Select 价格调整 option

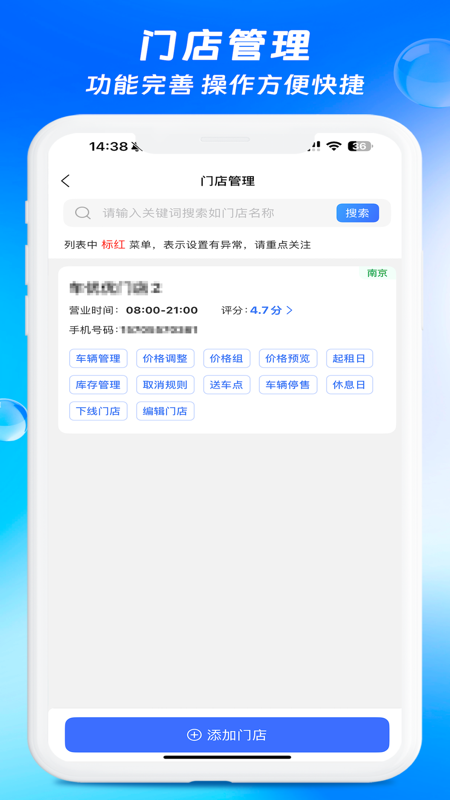click(x=165, y=358)
